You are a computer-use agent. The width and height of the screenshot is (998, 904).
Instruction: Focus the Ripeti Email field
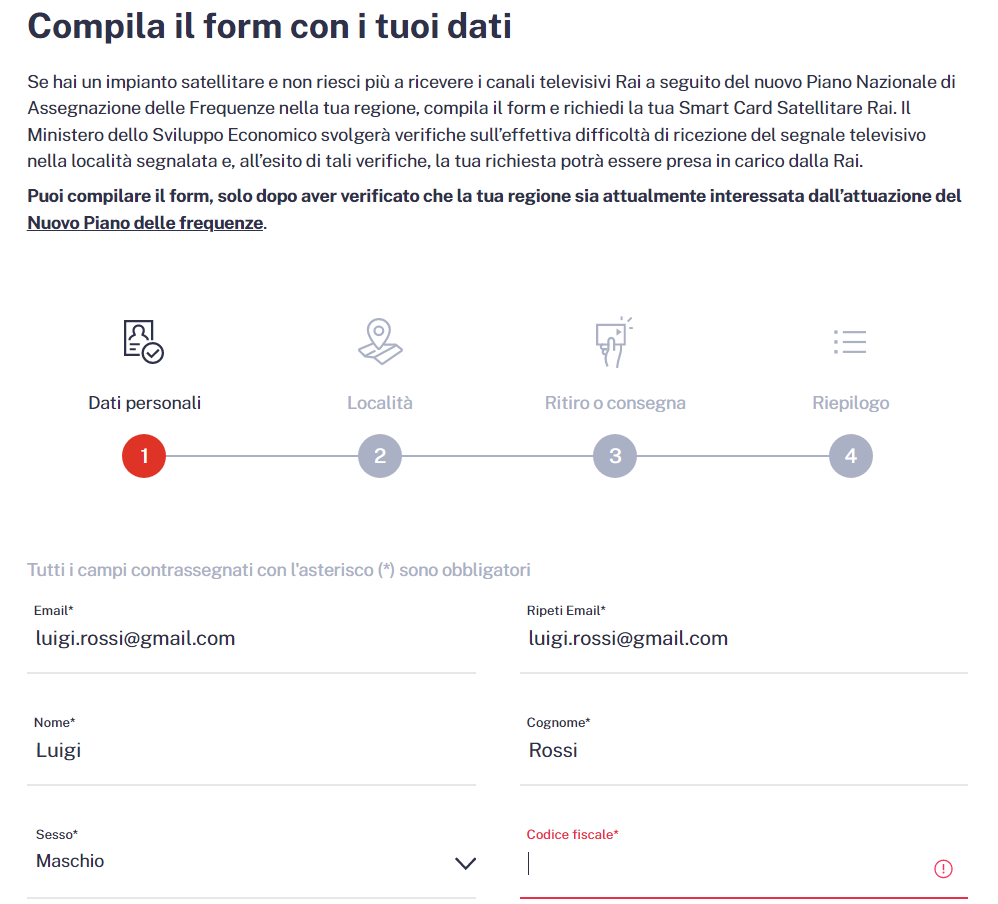pos(743,639)
